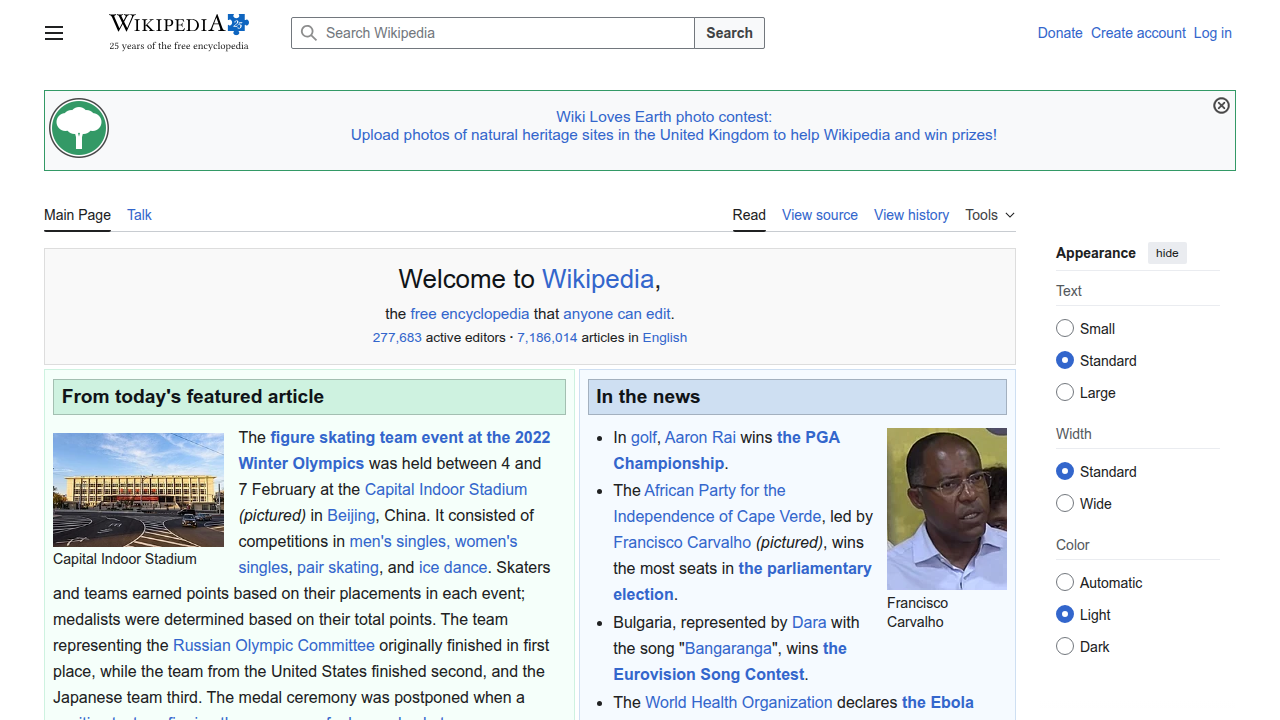1280x720 pixels.
Task: Open the Capital Indoor Stadium text link
Action: click(446, 489)
